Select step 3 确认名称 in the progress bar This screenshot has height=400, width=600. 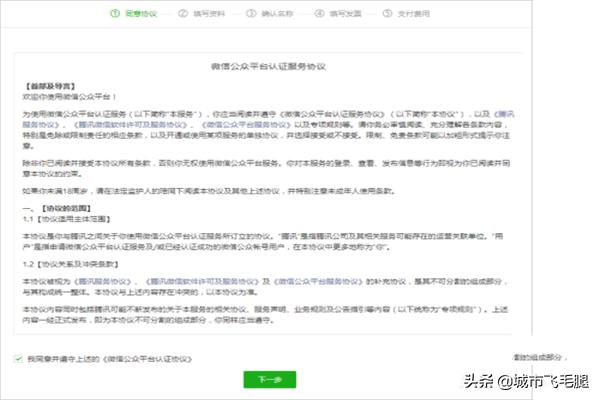270,14
